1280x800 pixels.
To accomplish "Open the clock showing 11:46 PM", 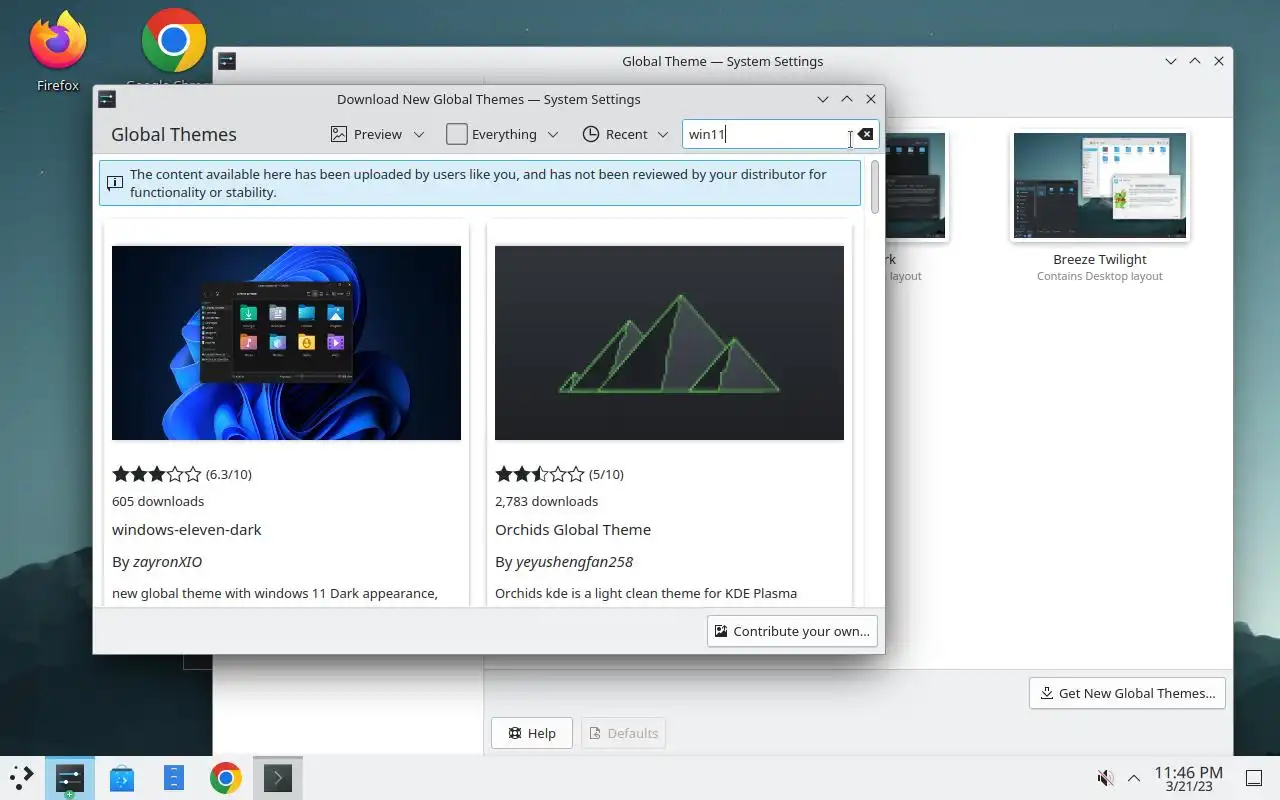I will pos(1188,778).
